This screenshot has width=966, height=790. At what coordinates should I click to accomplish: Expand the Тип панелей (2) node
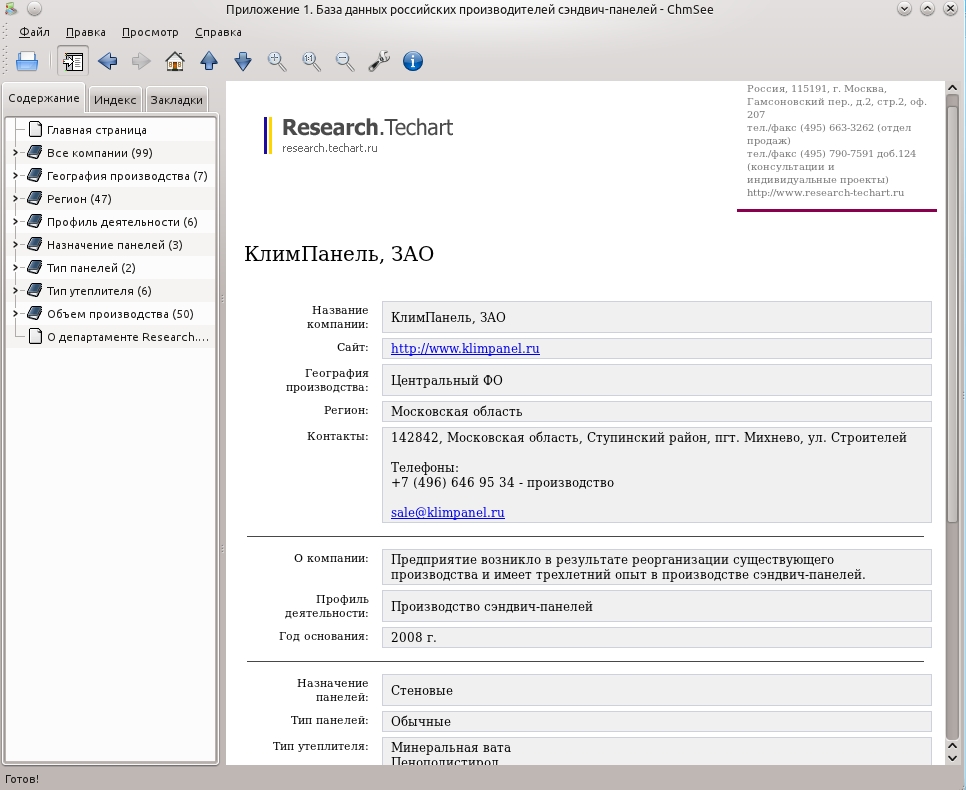click(x=15, y=267)
